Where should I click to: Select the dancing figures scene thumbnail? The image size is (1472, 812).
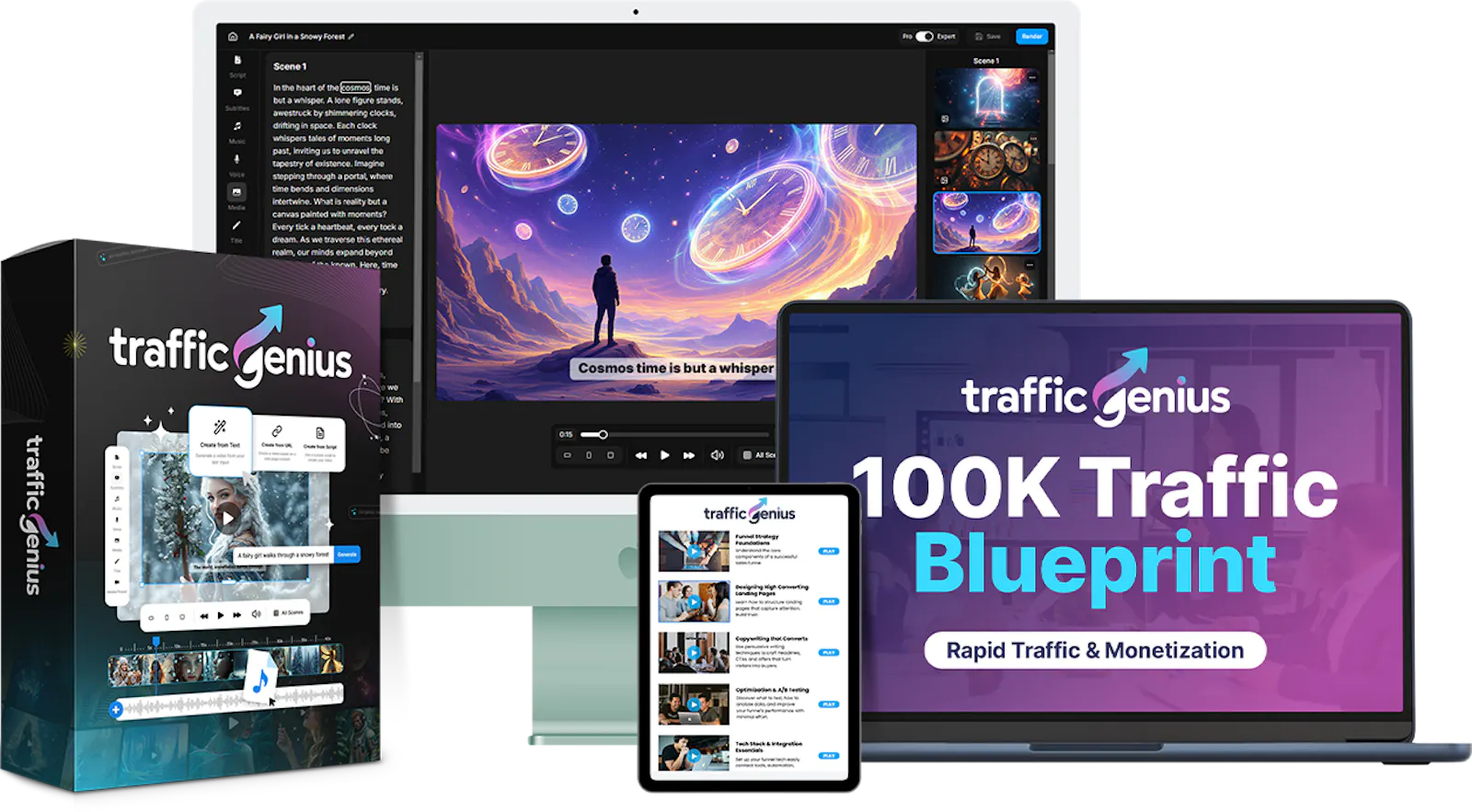986,278
